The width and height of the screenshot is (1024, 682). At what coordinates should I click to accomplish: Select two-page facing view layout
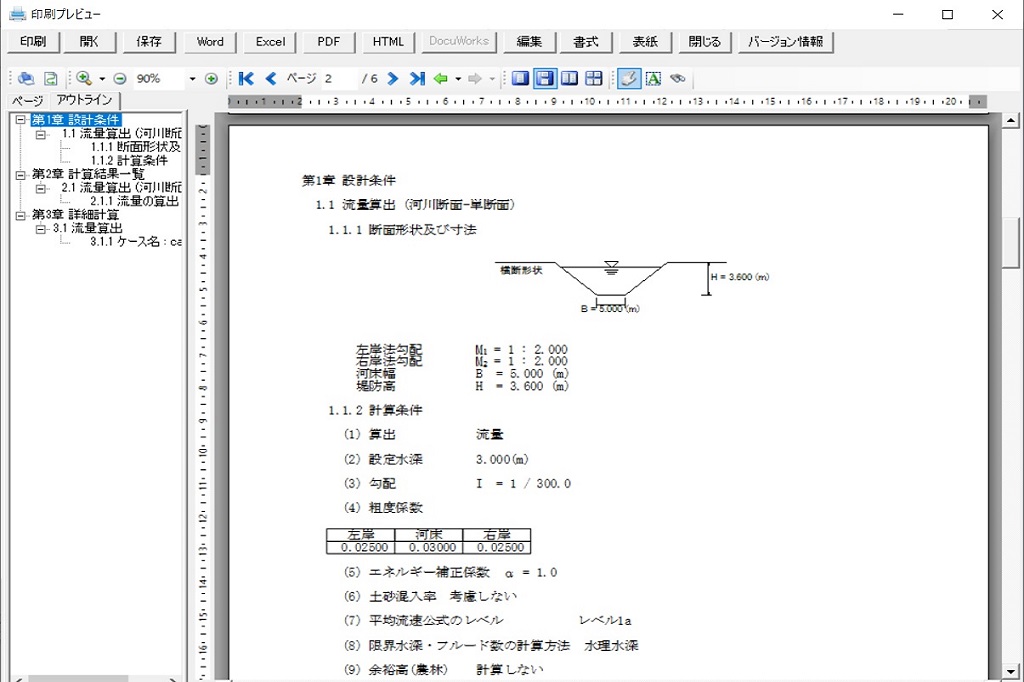pos(569,78)
